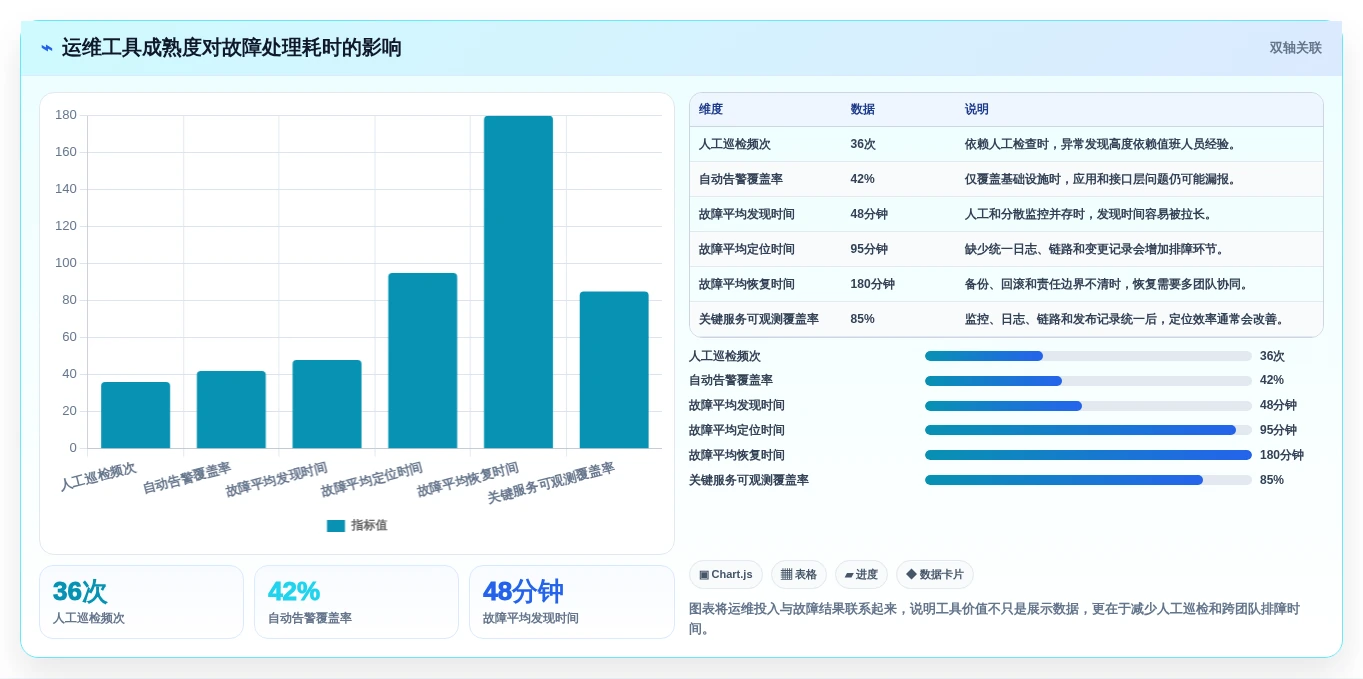Viewport: 1363px width, 679px height.
Task: Click 故障平均发现时间 table row cell
Action: click(x=746, y=214)
